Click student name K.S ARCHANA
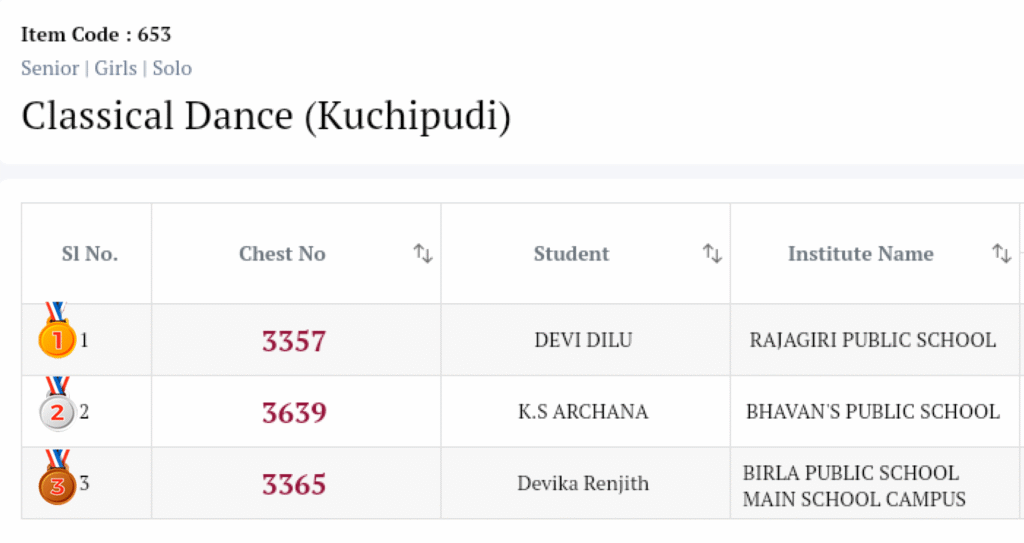 pyautogui.click(x=583, y=412)
